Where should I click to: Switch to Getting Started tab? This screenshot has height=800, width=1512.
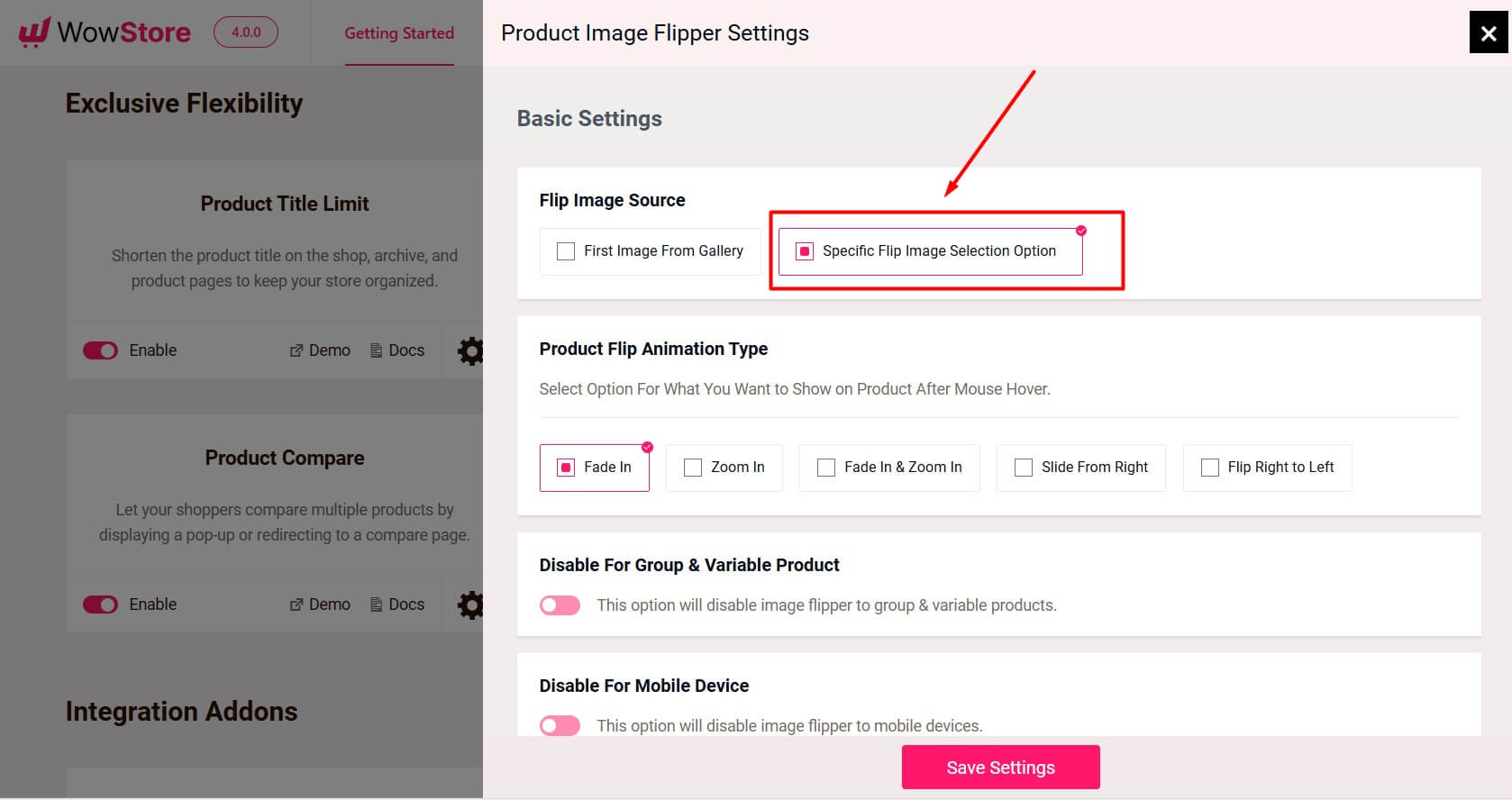399,33
